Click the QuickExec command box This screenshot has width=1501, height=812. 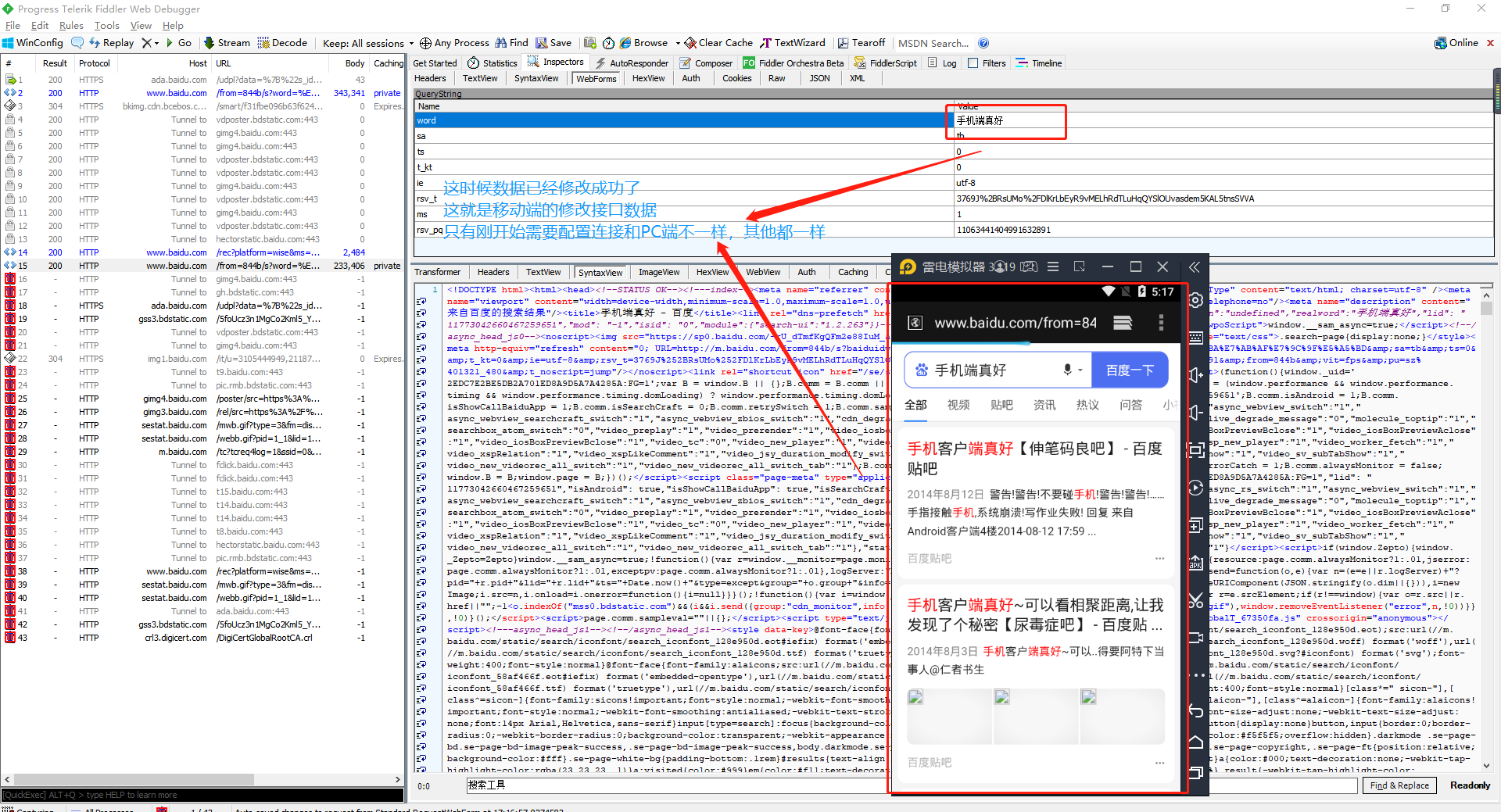202,795
